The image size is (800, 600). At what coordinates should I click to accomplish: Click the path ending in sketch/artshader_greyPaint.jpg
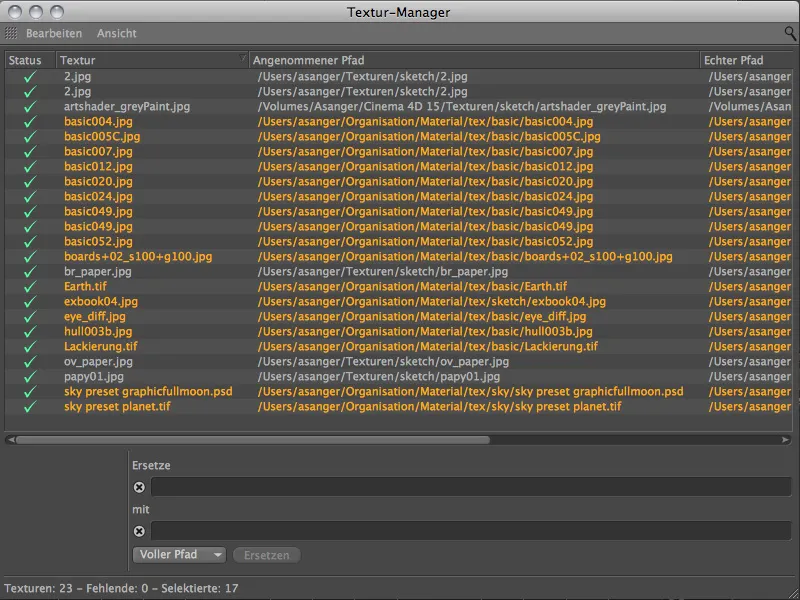pos(462,107)
